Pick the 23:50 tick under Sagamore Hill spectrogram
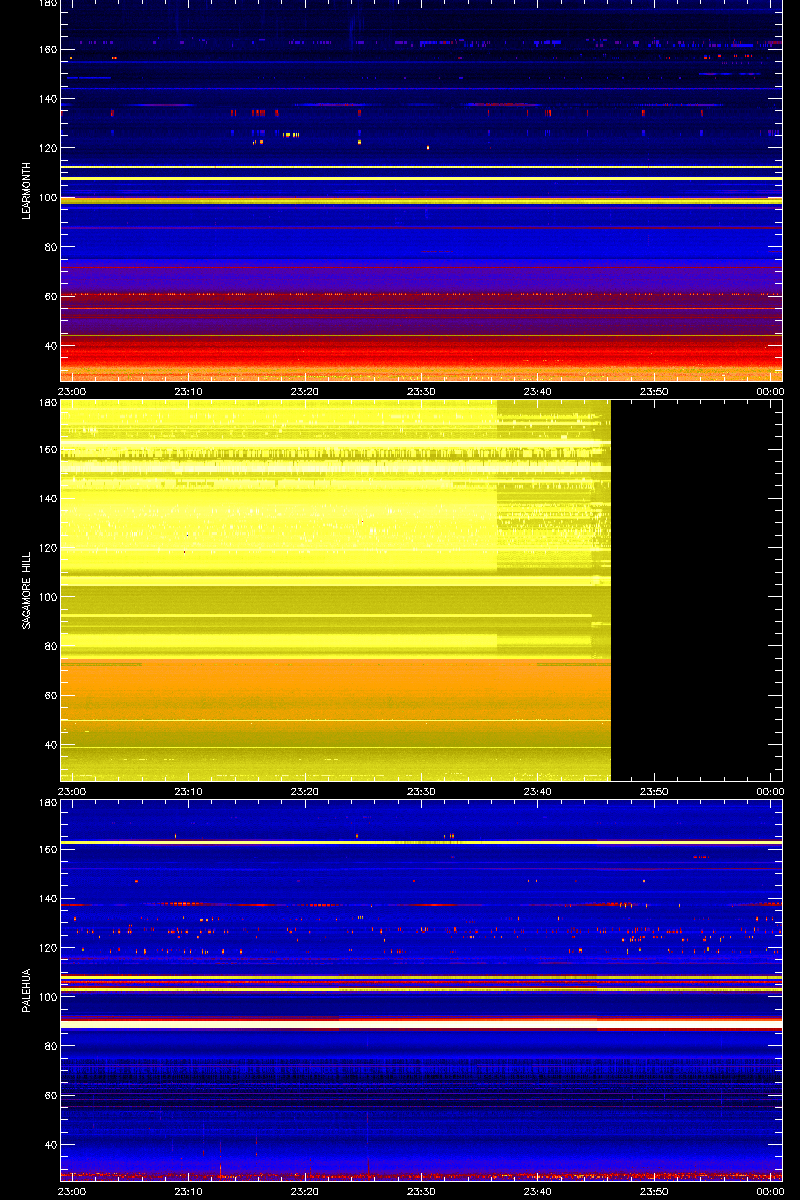800x1200 pixels. click(654, 792)
